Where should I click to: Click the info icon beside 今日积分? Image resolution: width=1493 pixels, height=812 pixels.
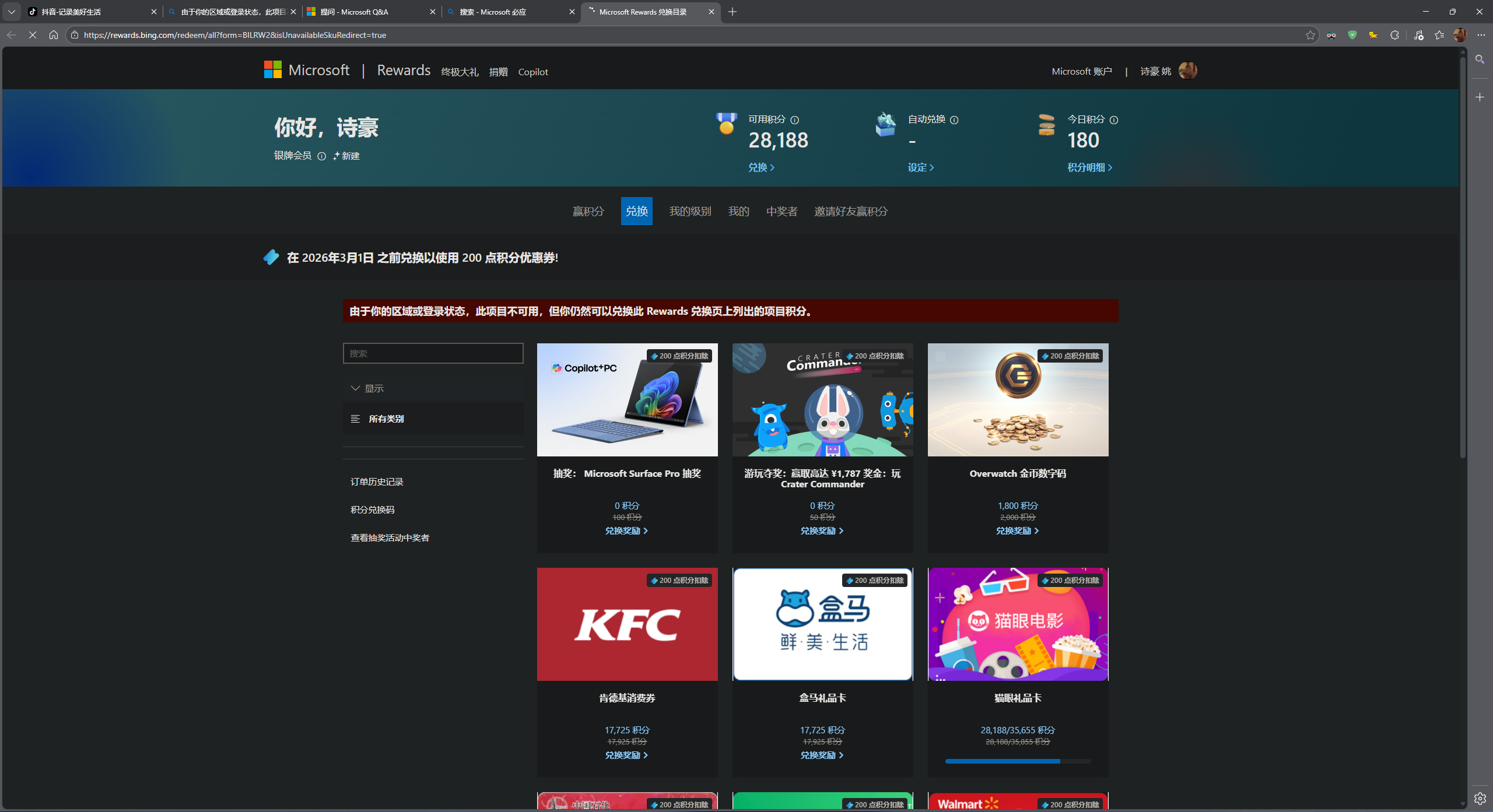[x=1114, y=120]
